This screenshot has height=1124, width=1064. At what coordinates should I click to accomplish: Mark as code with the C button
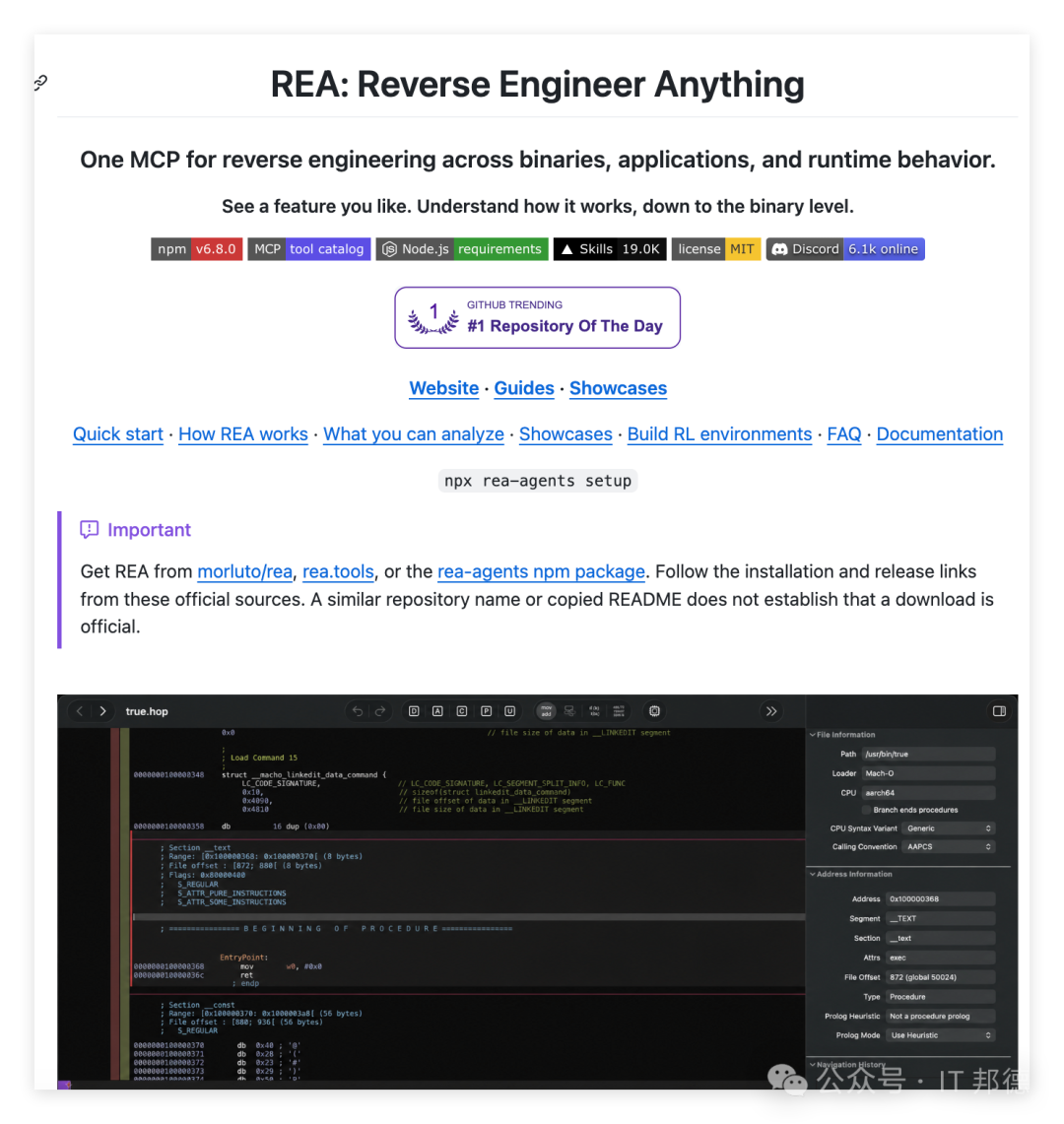pyautogui.click(x=462, y=711)
